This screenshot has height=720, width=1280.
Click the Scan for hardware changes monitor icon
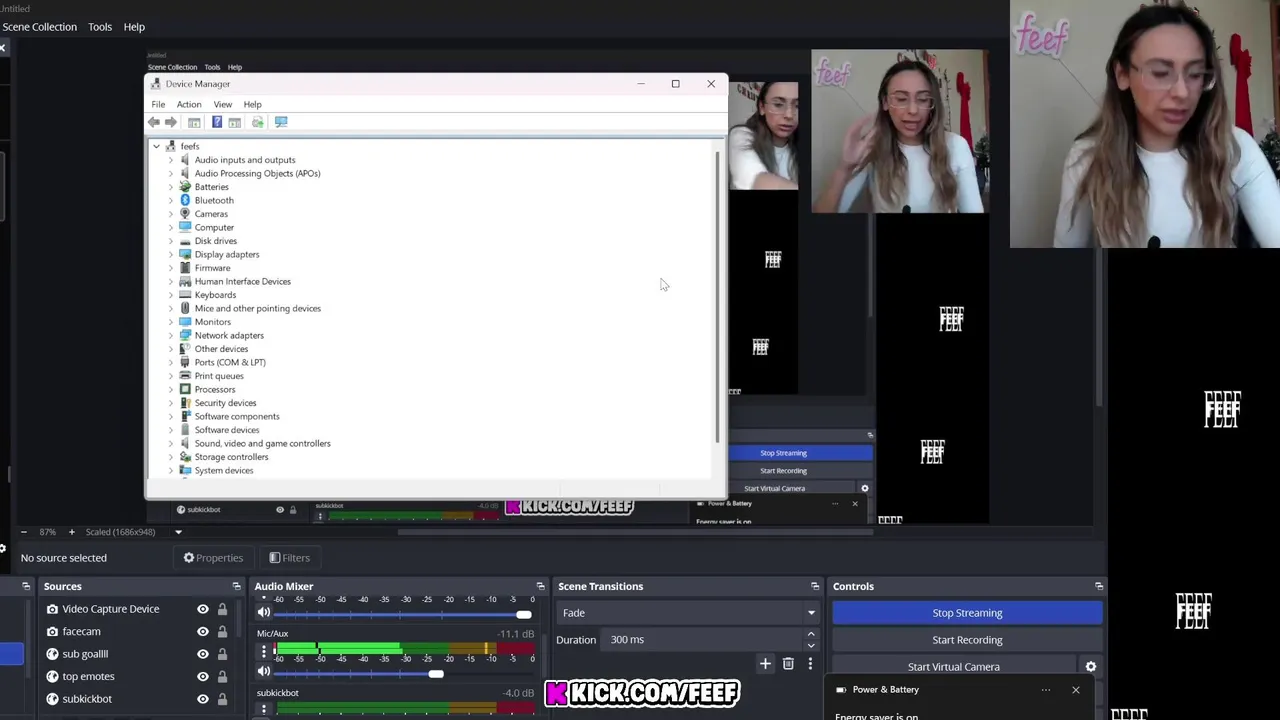pos(281,122)
